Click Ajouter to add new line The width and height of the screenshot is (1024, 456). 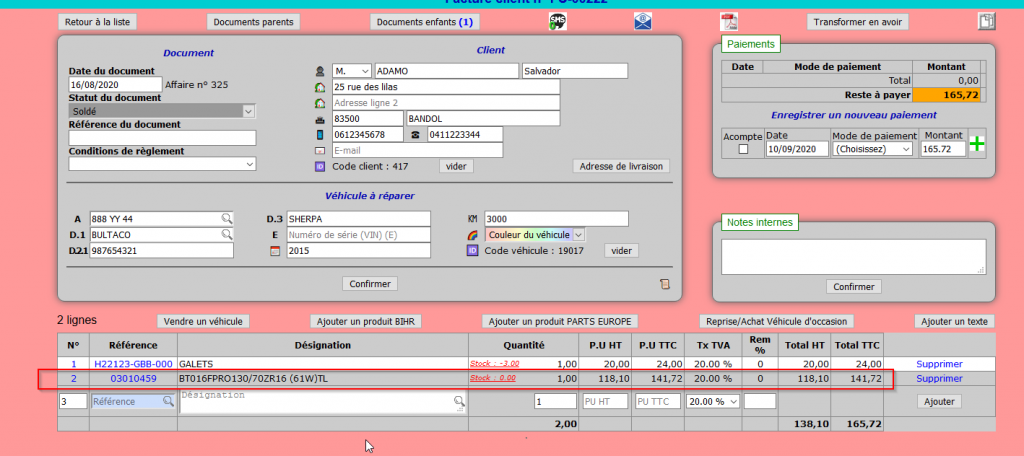pos(939,402)
